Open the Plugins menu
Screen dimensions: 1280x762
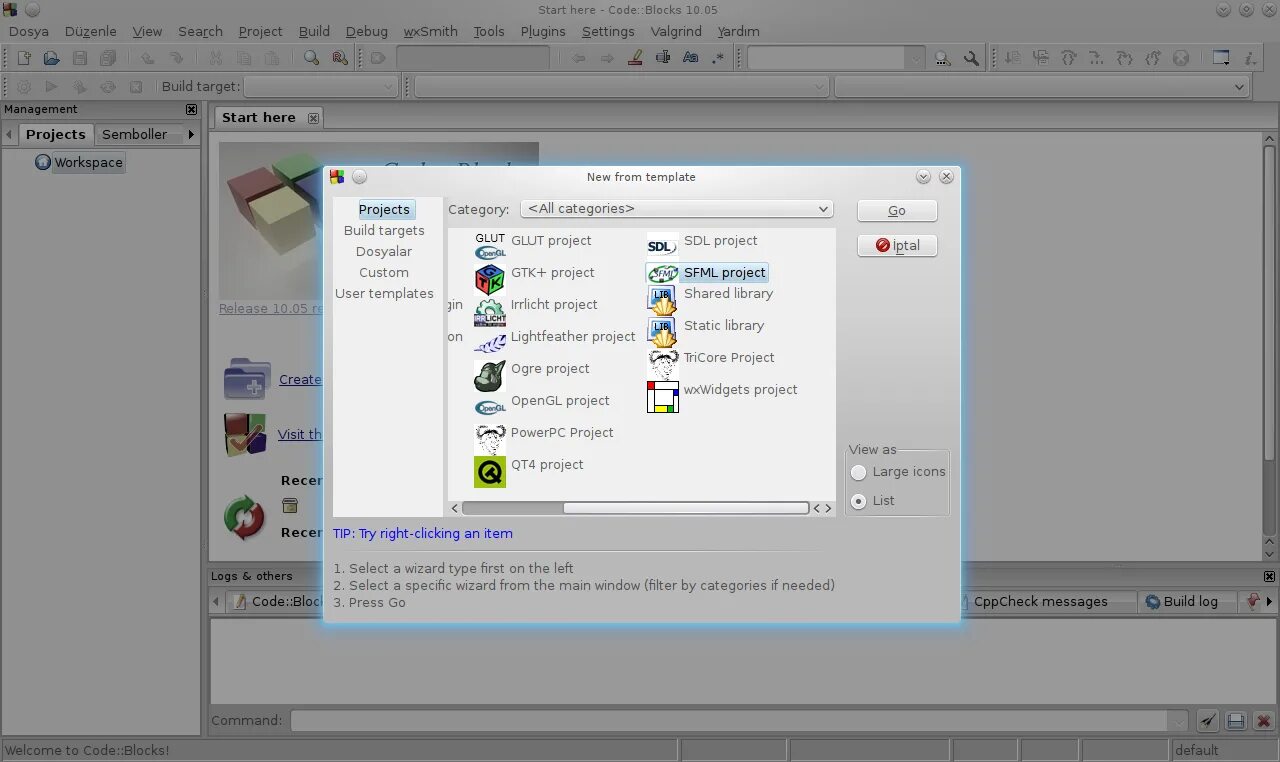[543, 31]
